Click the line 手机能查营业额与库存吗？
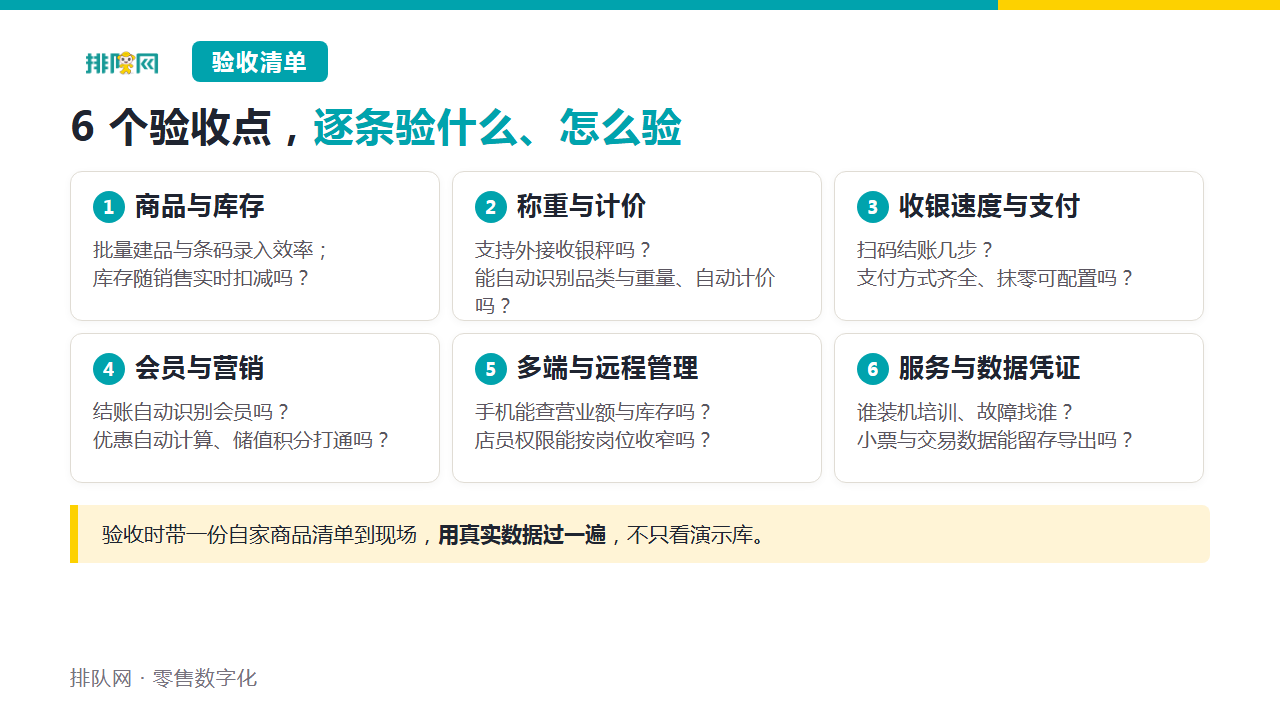Image resolution: width=1280 pixels, height=720 pixels. 594,412
